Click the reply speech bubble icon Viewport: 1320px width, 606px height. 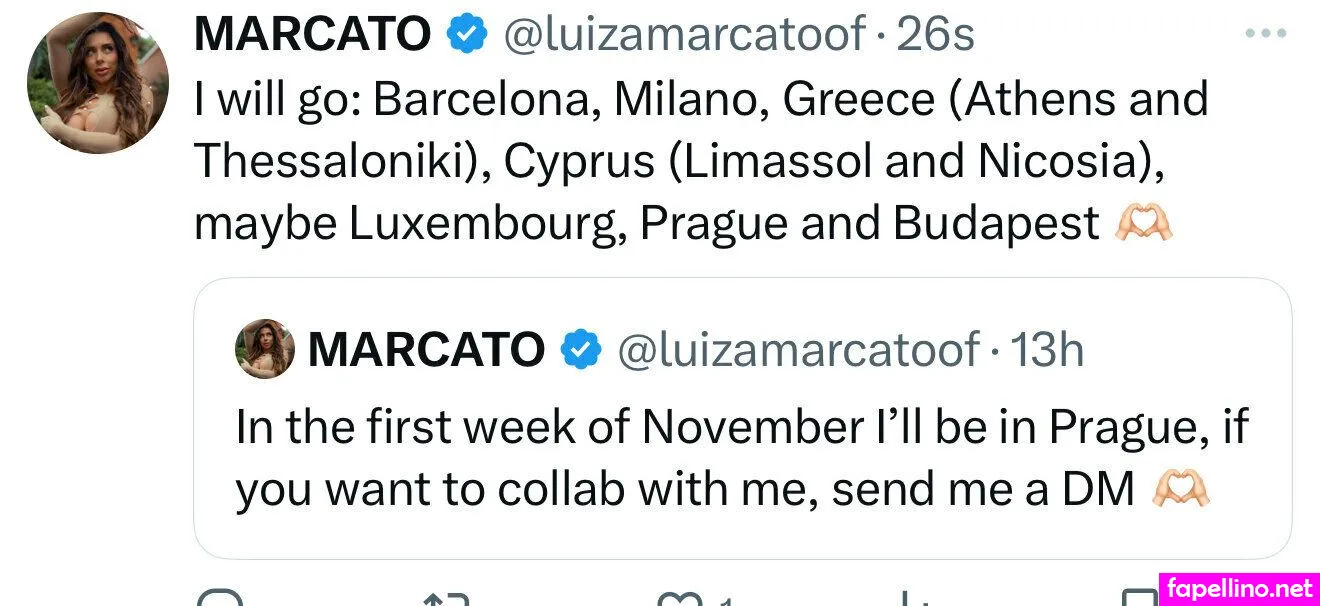[x=221, y=598]
